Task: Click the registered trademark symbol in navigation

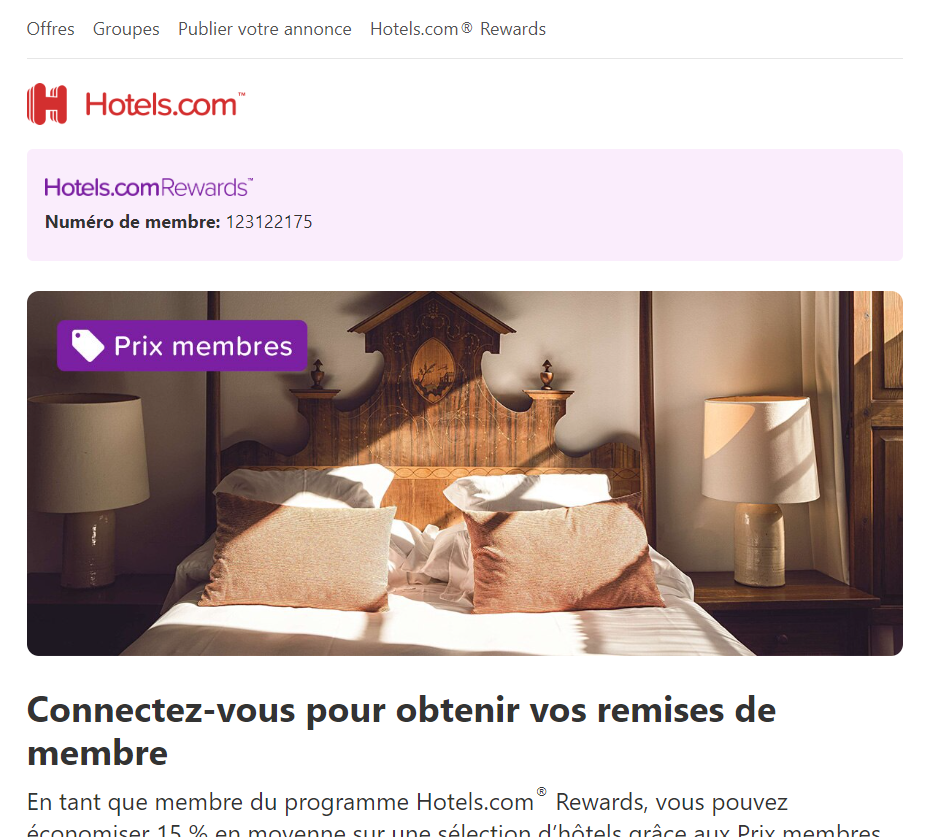Action: pos(467,27)
